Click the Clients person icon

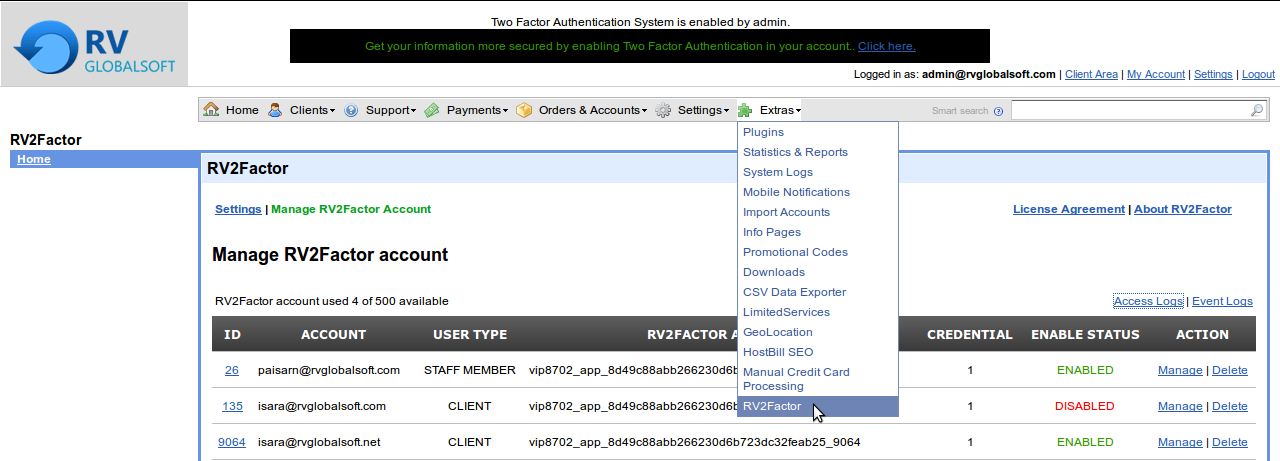tap(275, 110)
